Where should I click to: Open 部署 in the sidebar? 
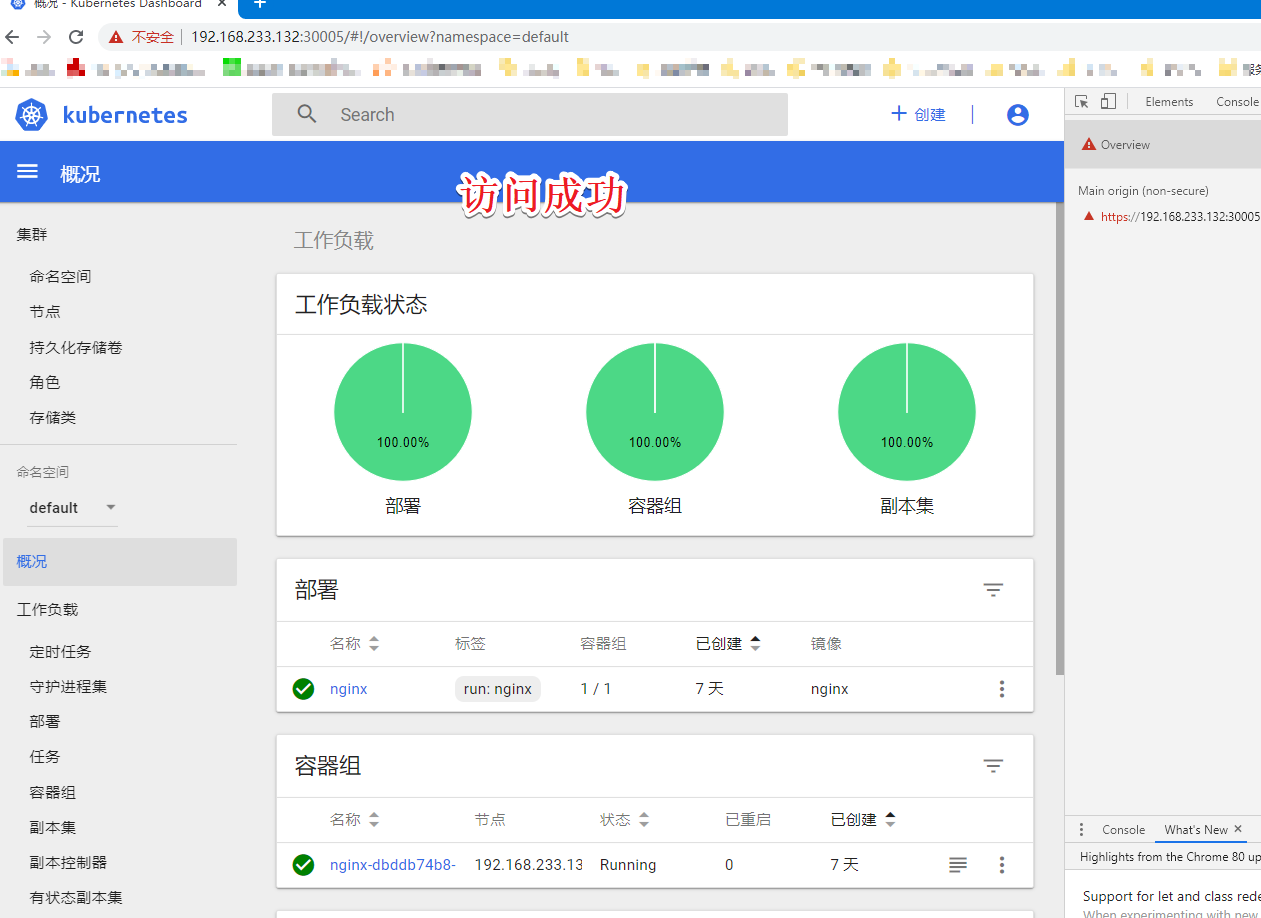(45, 722)
